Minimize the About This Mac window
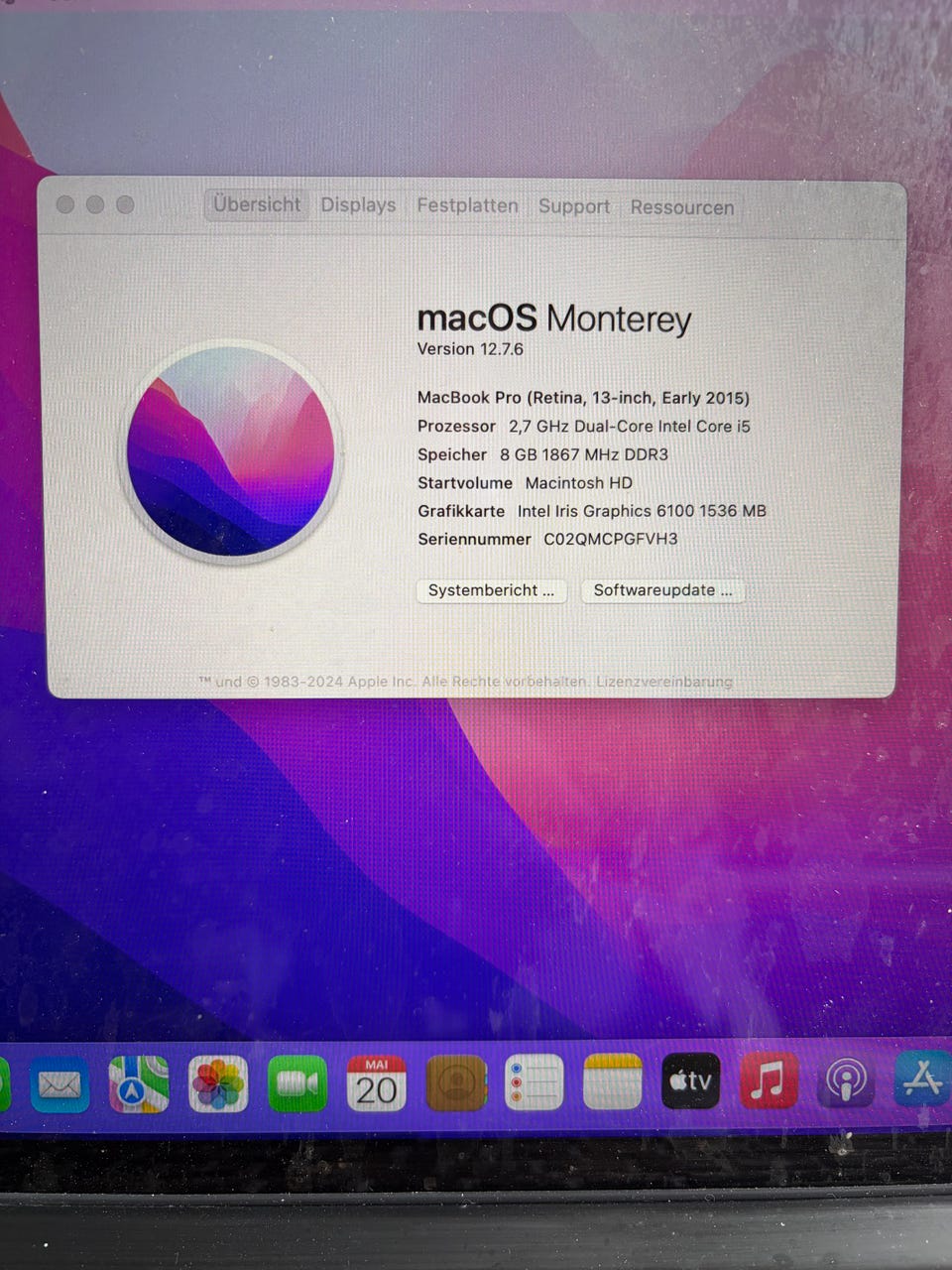952x1270 pixels. pyautogui.click(x=95, y=204)
